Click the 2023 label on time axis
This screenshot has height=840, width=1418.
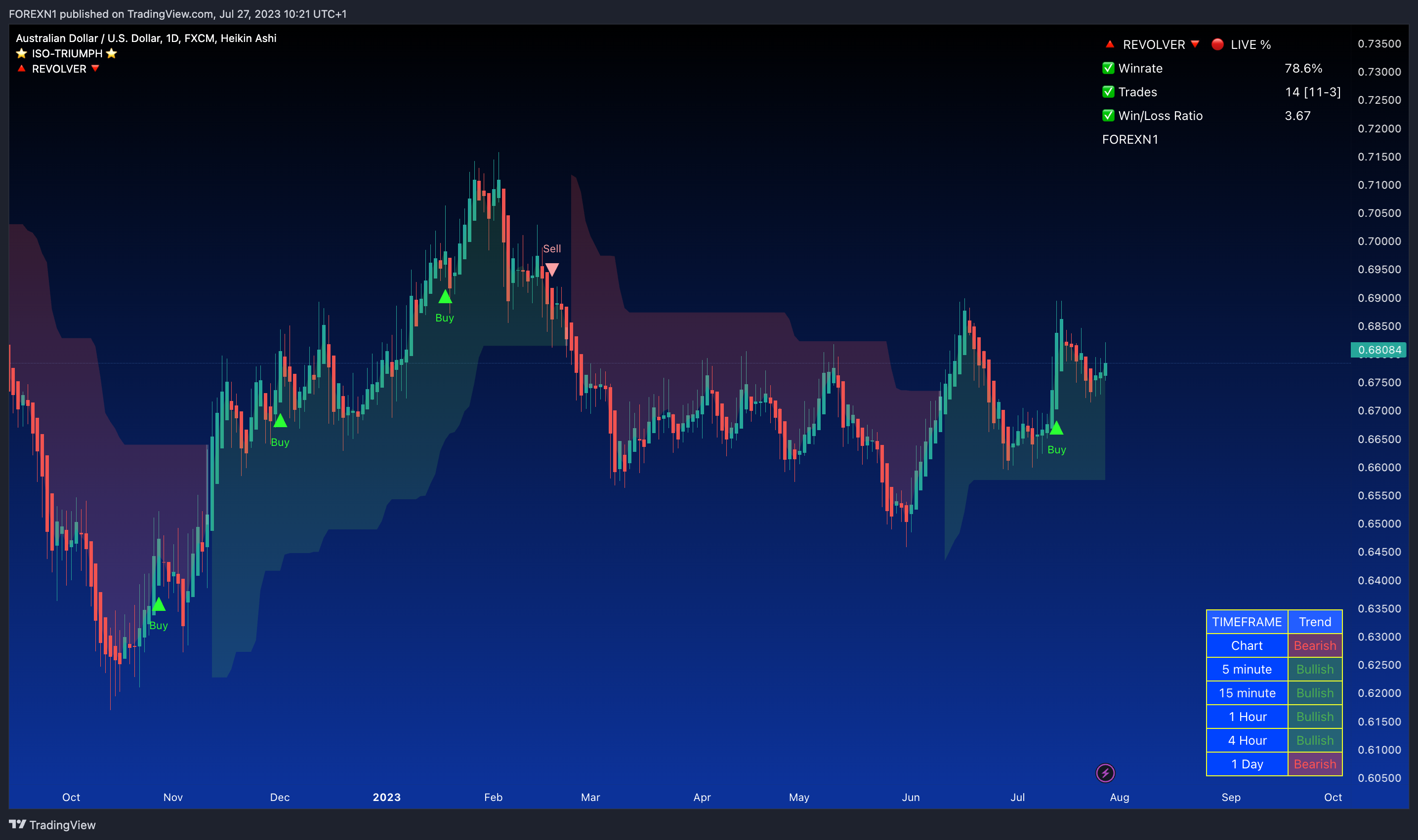pos(387,797)
